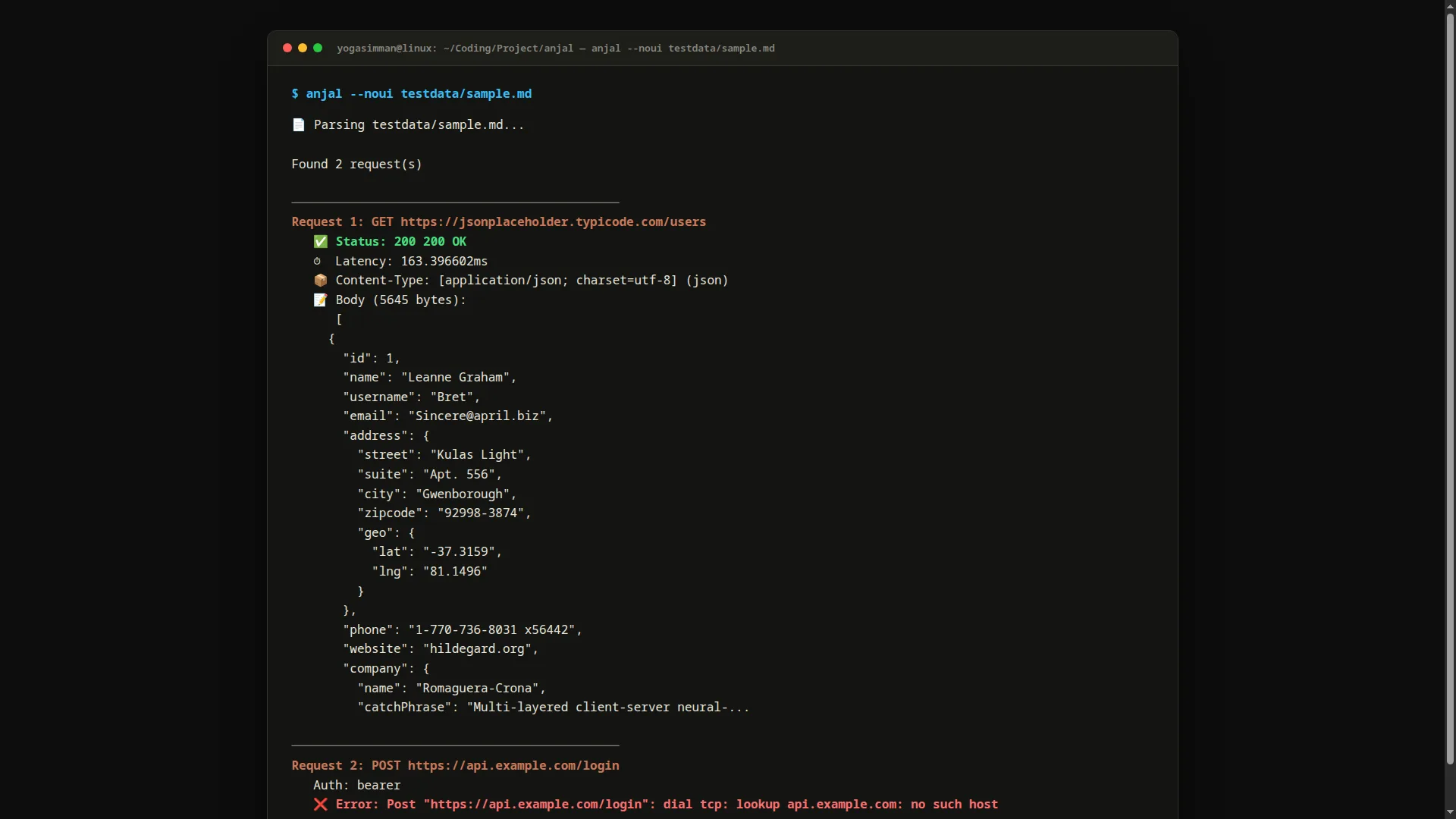Click the website value "hildegard.org"

pos(477,649)
